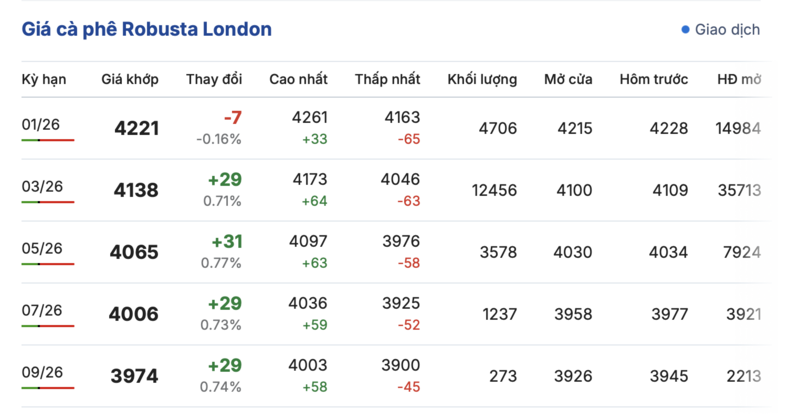Open the 03/26 contract term
Image resolution: width=800 pixels, height=419 pixels.
click(x=42, y=186)
